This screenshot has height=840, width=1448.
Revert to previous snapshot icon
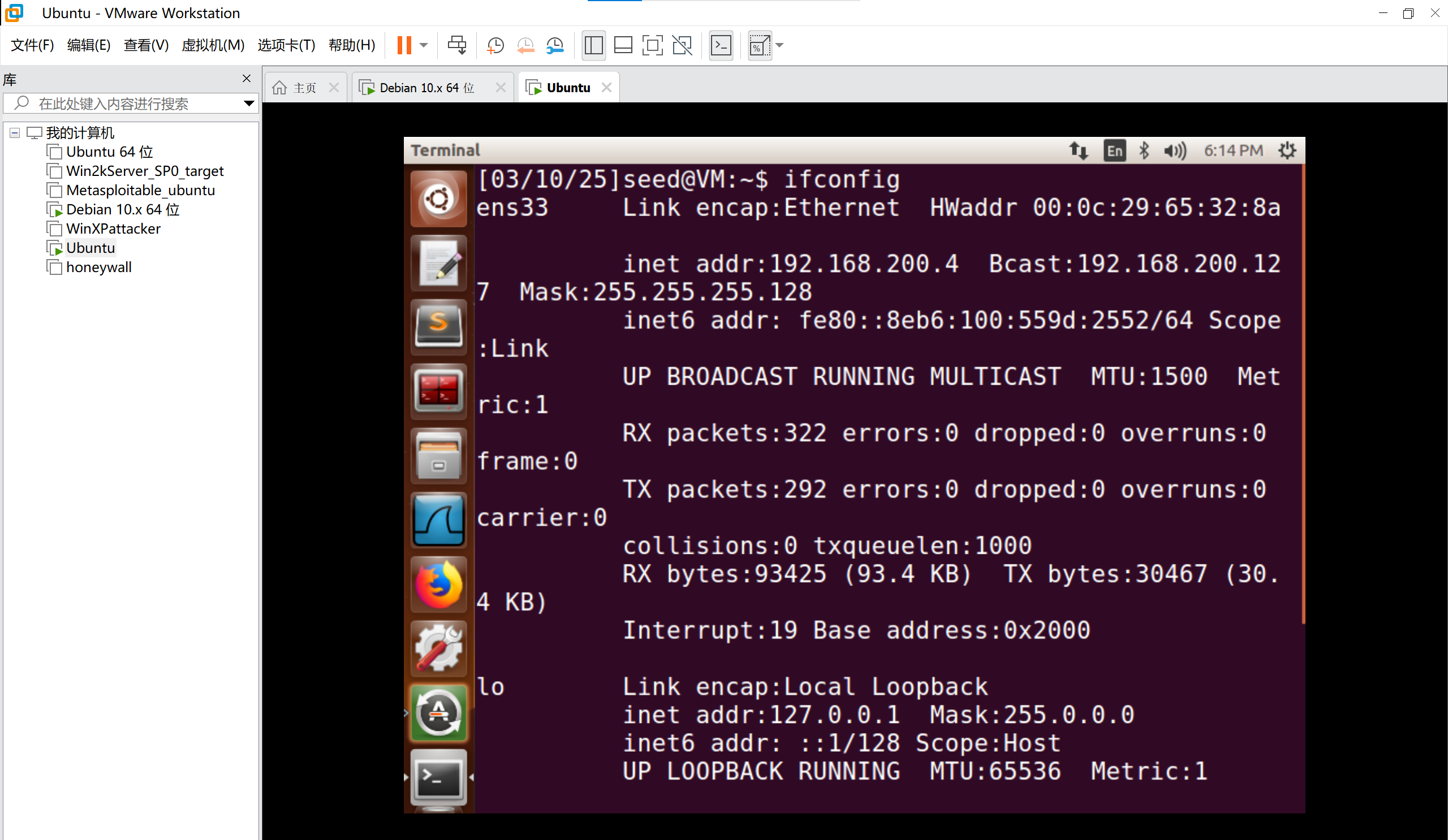[x=525, y=45]
